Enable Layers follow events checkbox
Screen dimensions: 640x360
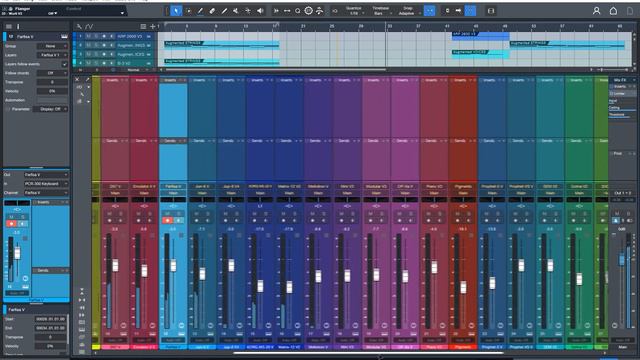pos(64,64)
